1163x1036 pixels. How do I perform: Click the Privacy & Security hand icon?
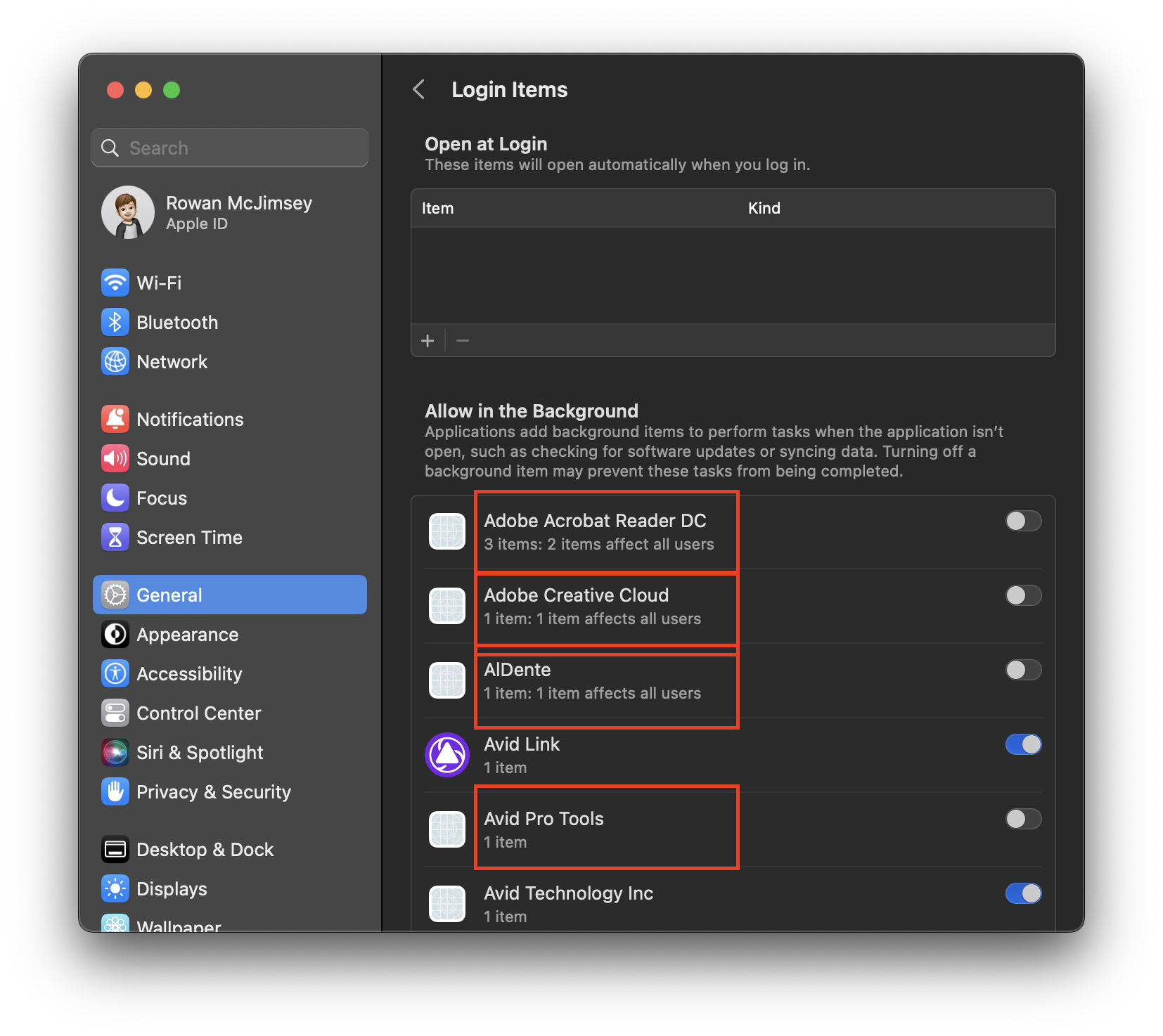pos(115,791)
